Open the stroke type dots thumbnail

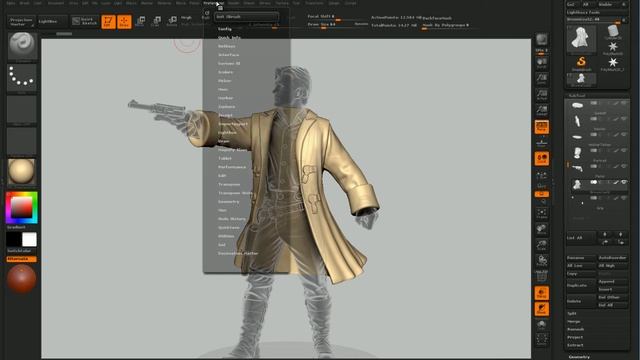click(22, 78)
